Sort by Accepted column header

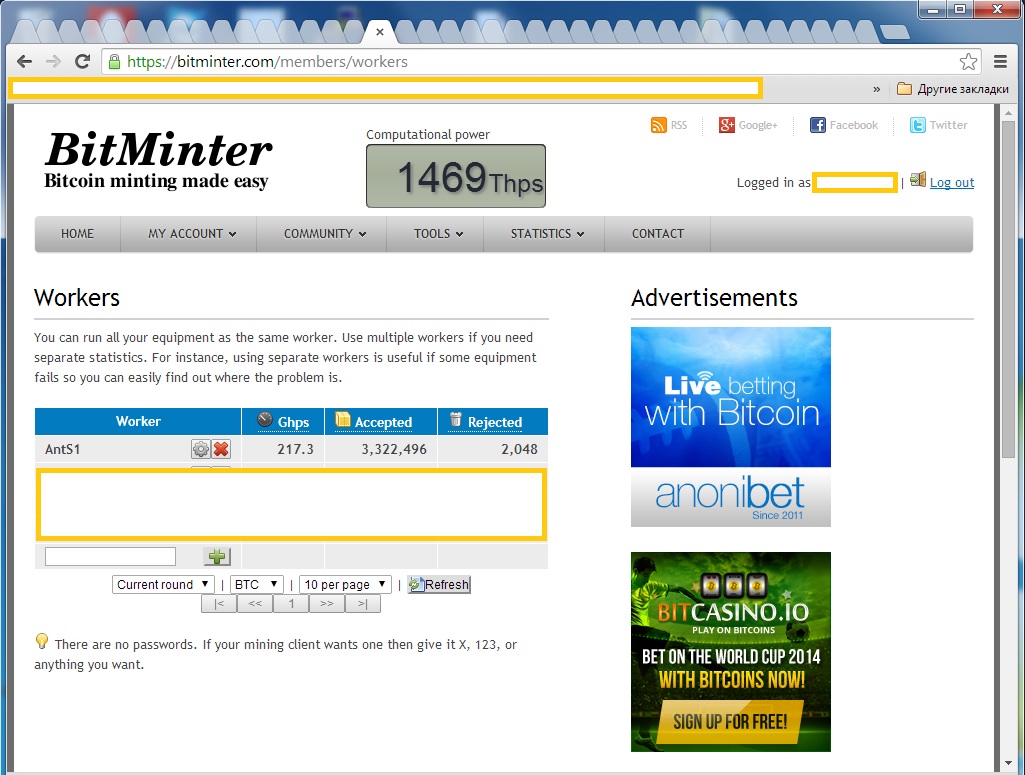(381, 421)
